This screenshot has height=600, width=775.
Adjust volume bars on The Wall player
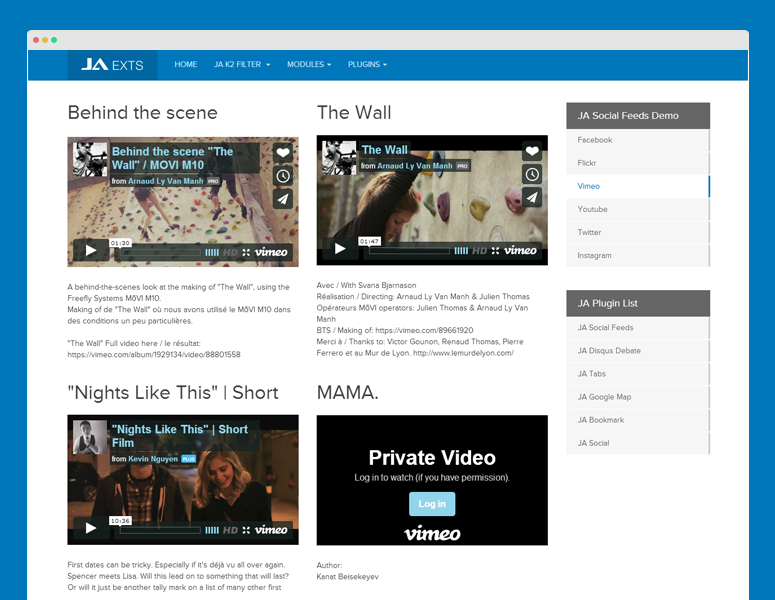[x=461, y=251]
